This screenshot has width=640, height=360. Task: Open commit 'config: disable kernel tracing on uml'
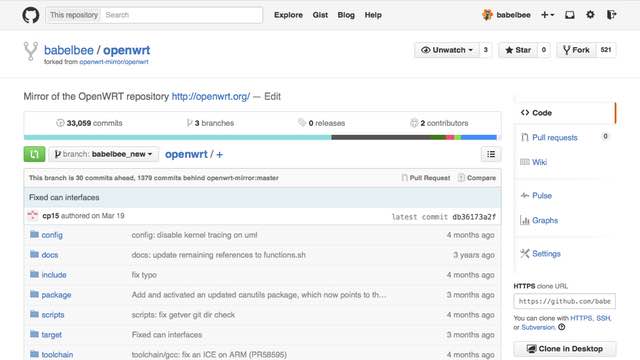[194, 235]
